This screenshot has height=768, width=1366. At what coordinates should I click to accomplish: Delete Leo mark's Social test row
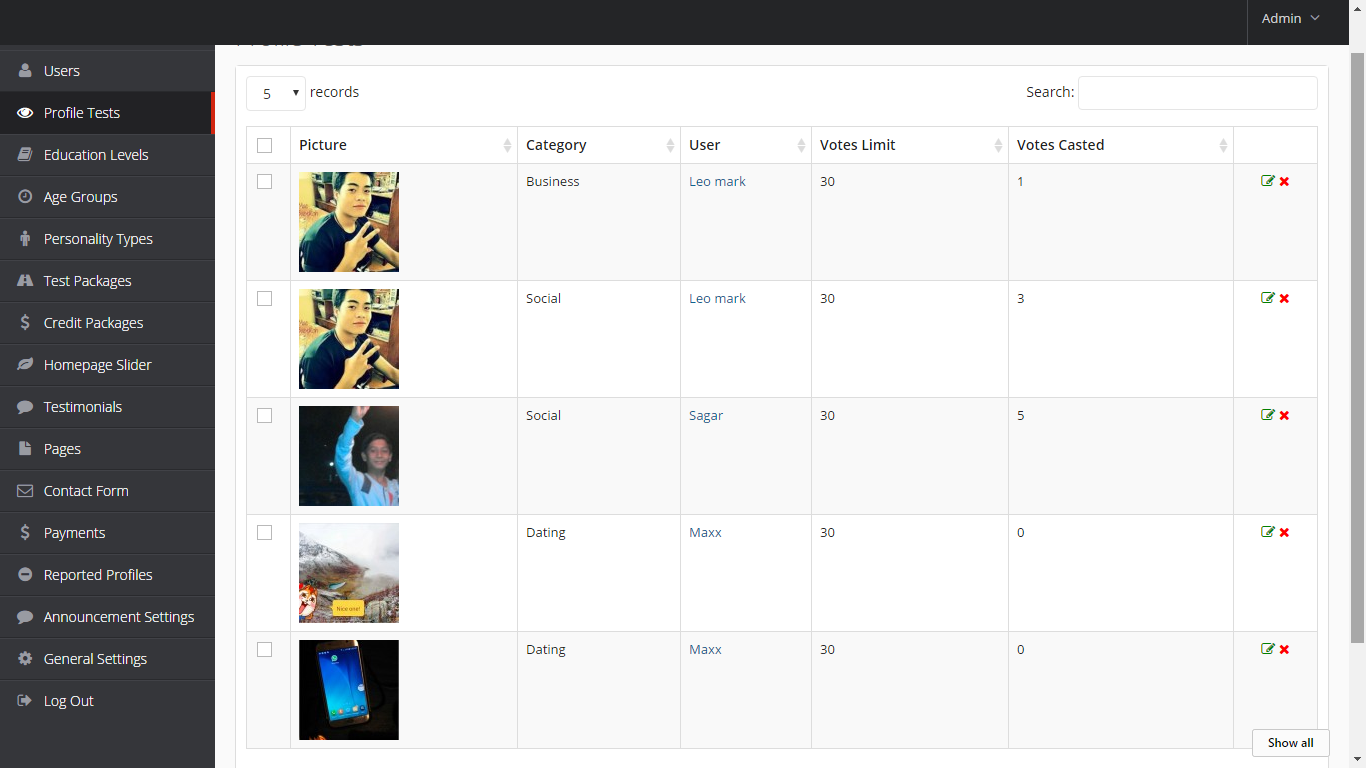[1284, 298]
